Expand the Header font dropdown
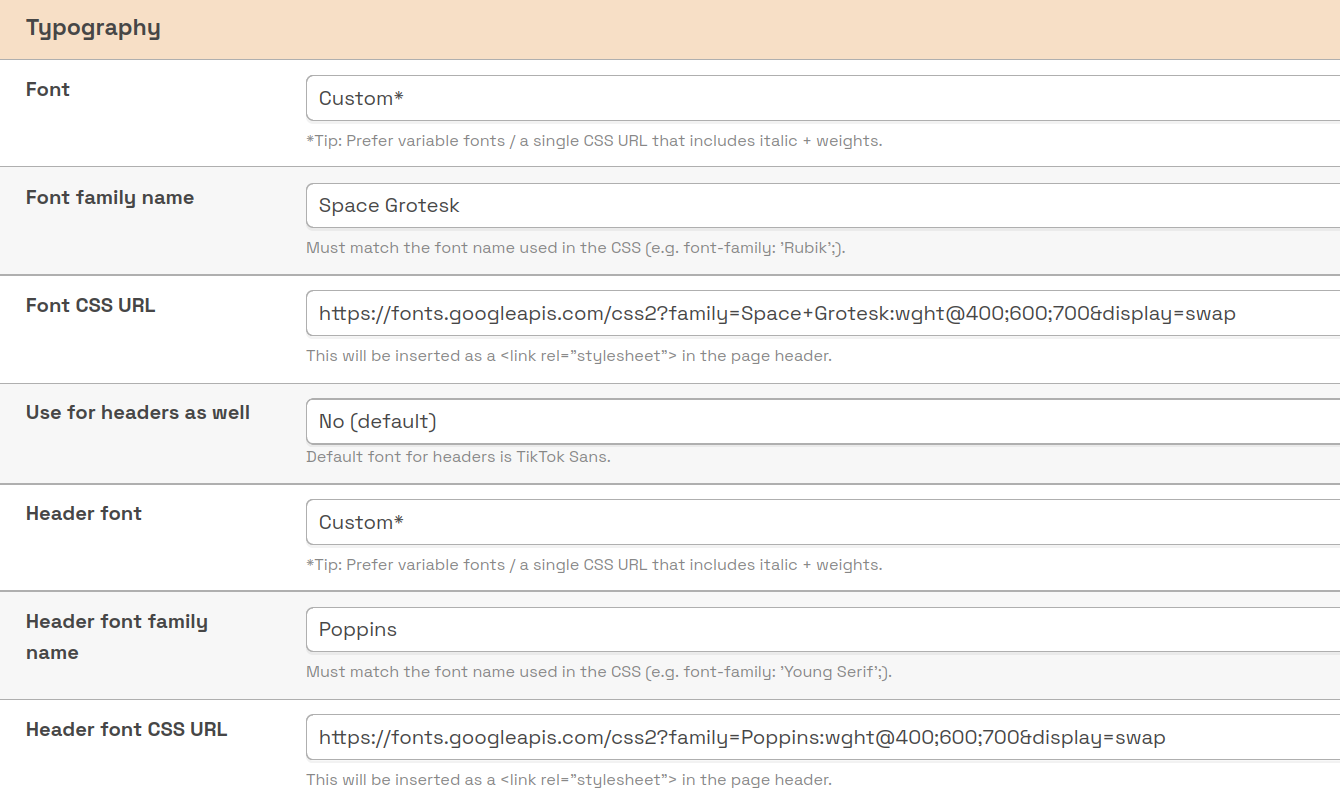Screen dimensions: 1340x802 (x=820, y=522)
